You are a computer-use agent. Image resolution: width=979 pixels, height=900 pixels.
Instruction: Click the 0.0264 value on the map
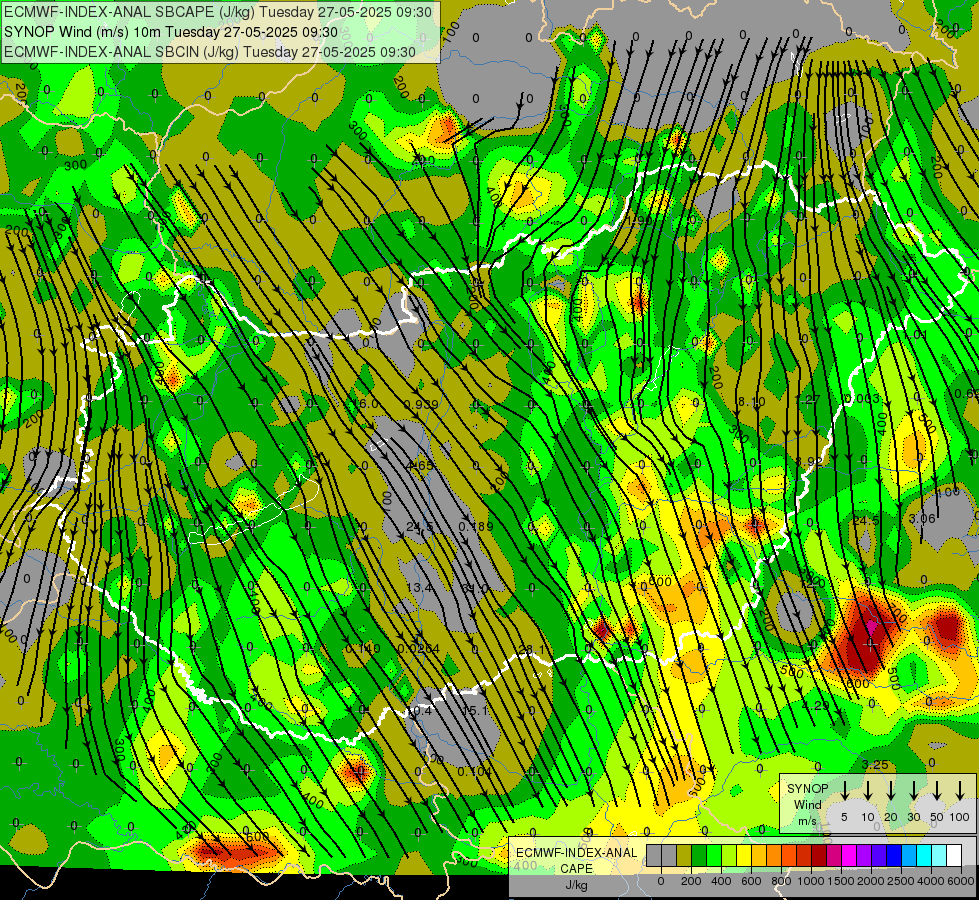(418, 649)
